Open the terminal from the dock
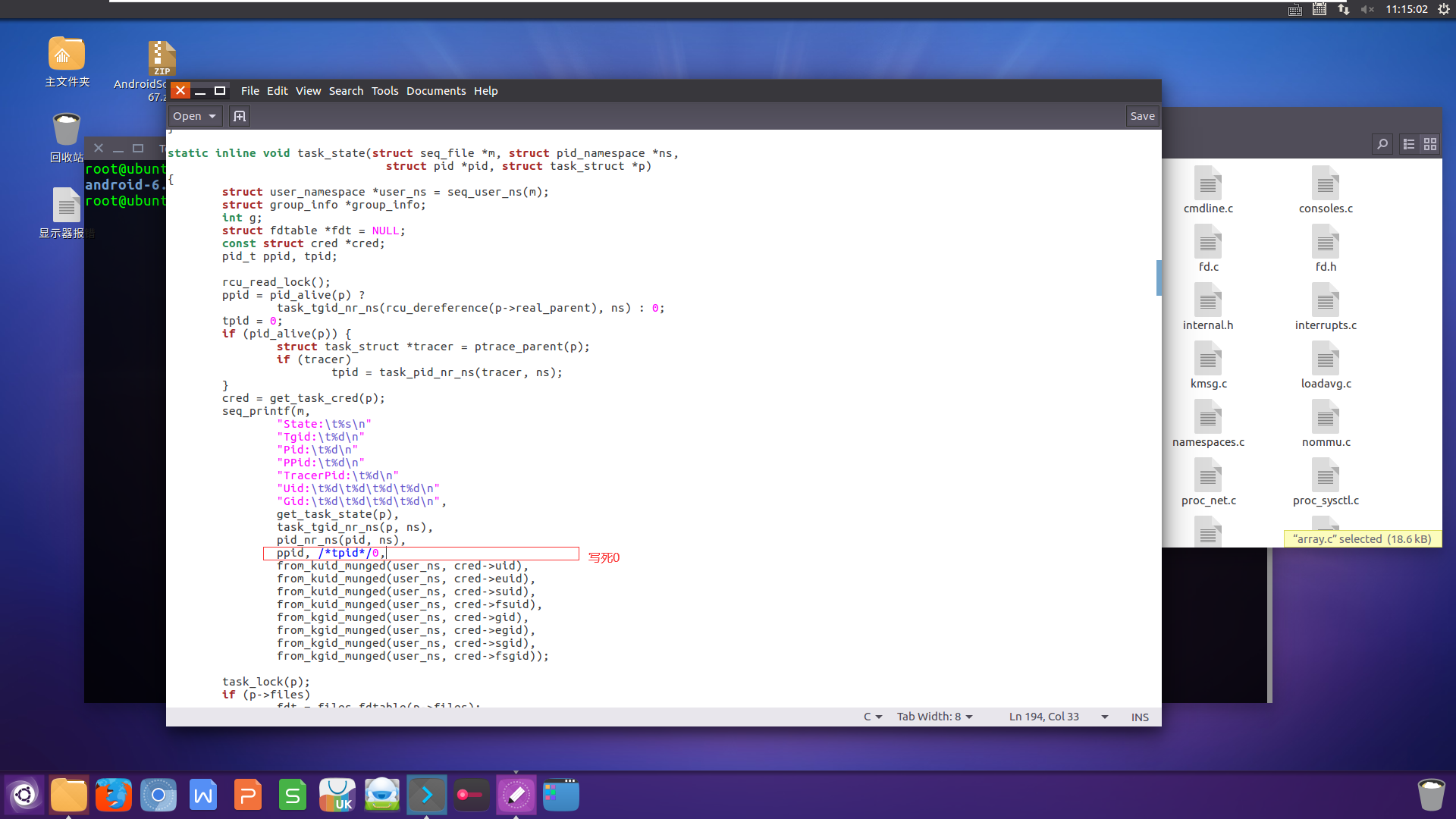 pos(427,795)
